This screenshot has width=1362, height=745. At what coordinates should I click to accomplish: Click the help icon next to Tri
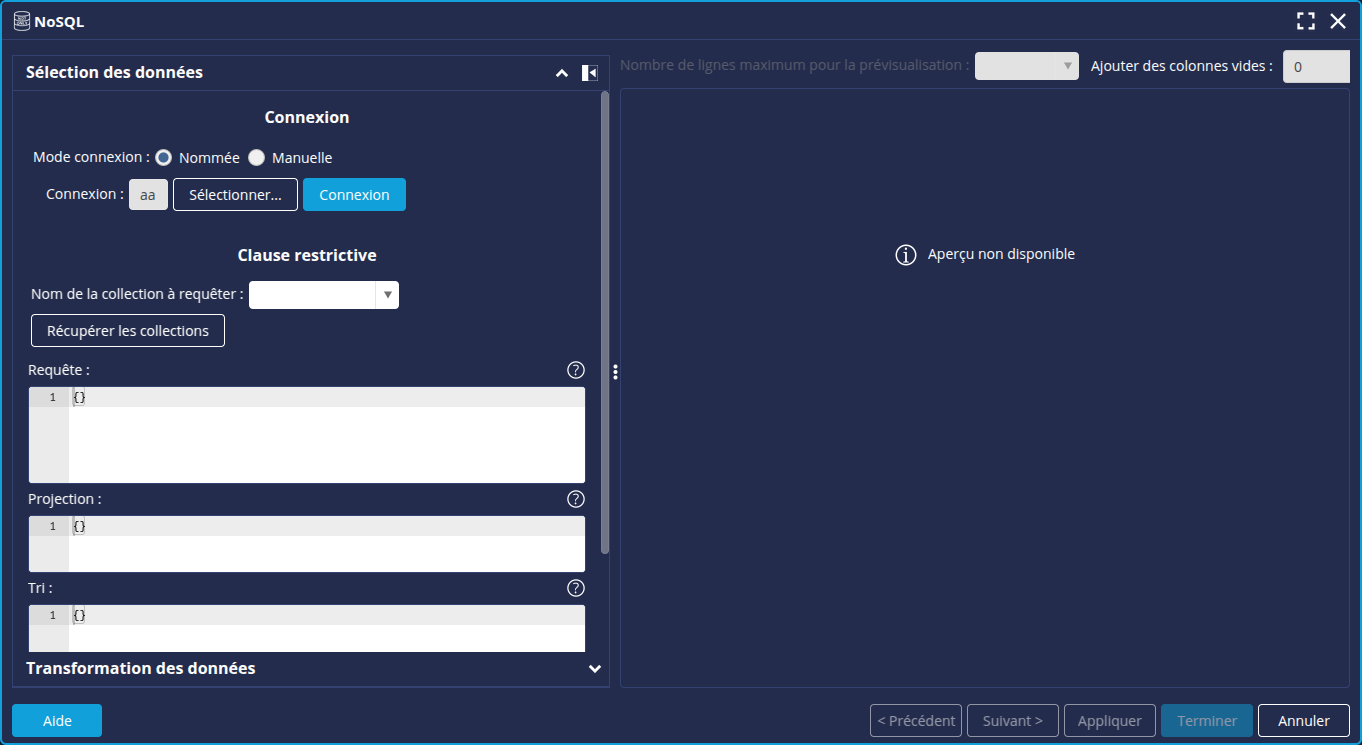[x=575, y=588]
